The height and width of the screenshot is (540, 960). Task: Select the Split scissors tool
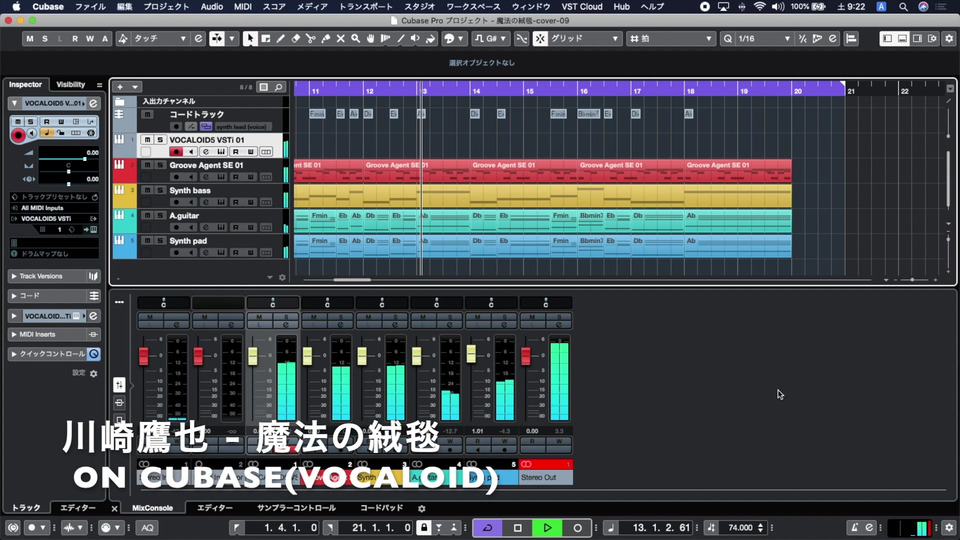pyautogui.click(x=310, y=39)
